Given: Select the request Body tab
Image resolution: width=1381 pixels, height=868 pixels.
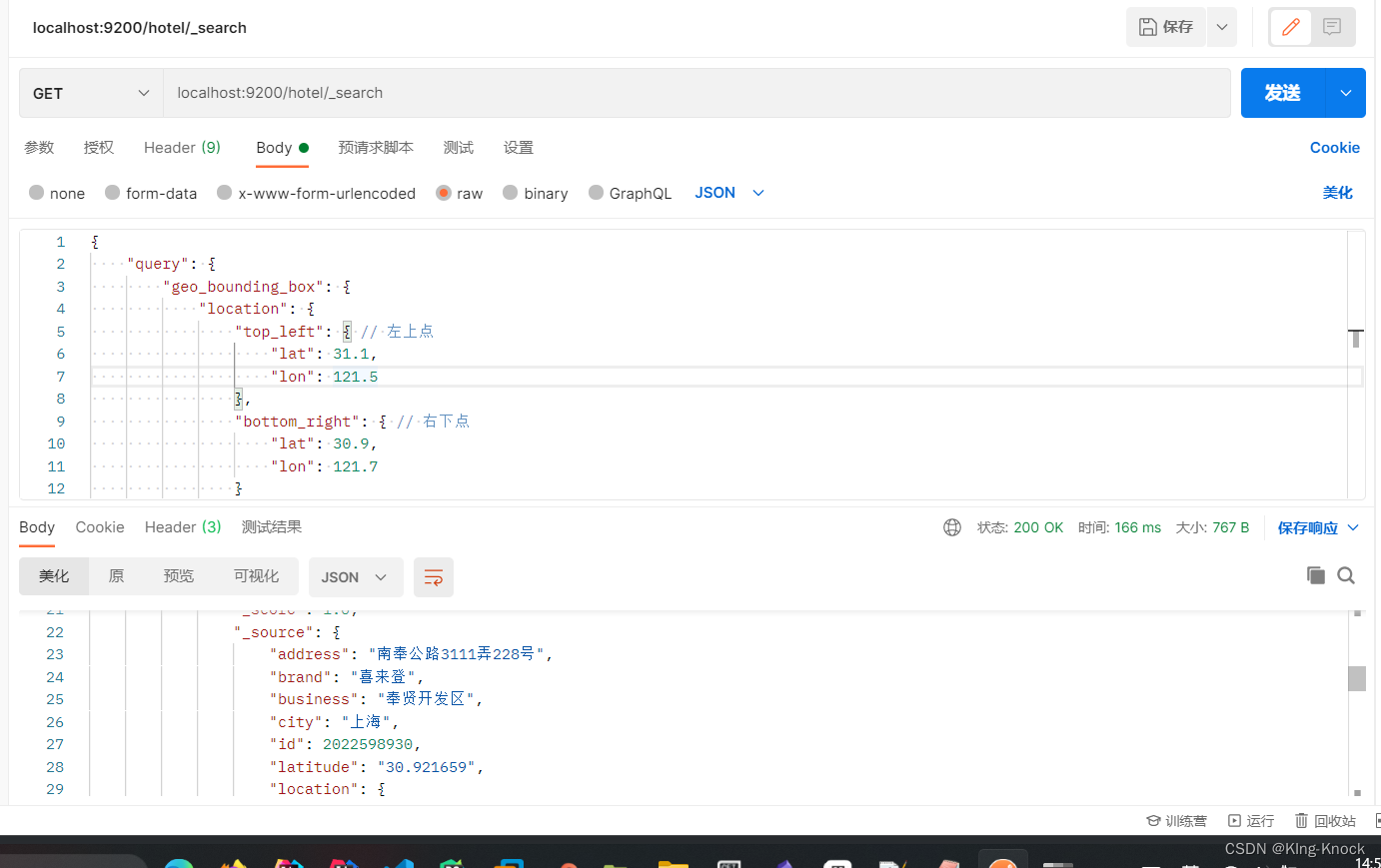Looking at the screenshot, I should point(282,148).
